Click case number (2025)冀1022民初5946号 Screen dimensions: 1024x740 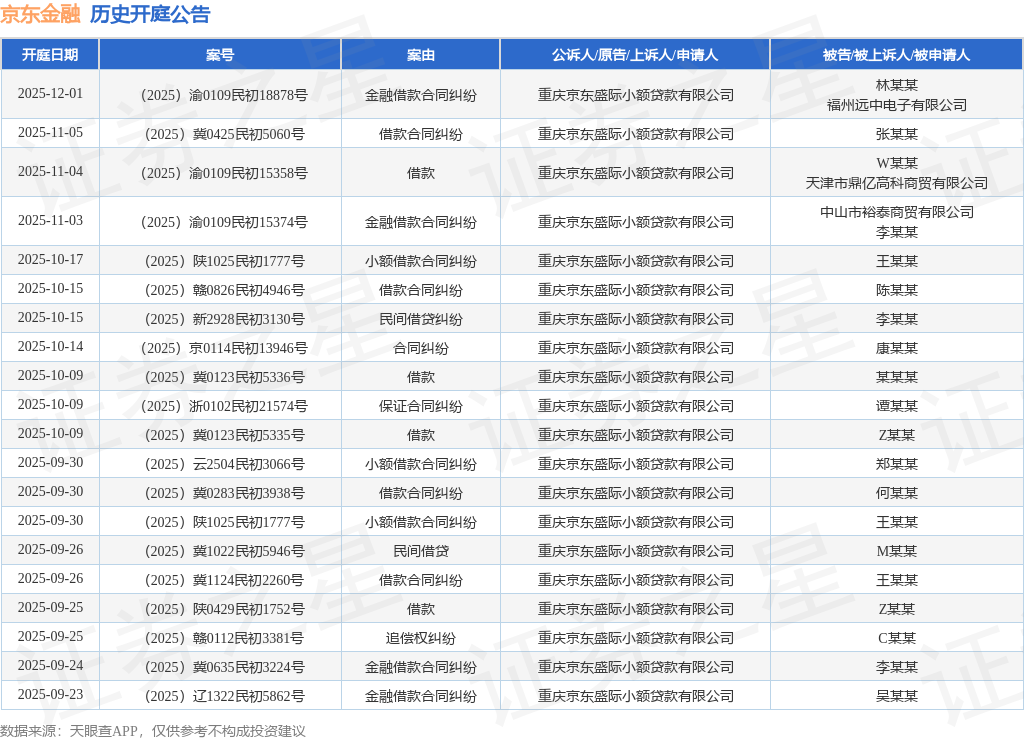[x=223, y=551]
